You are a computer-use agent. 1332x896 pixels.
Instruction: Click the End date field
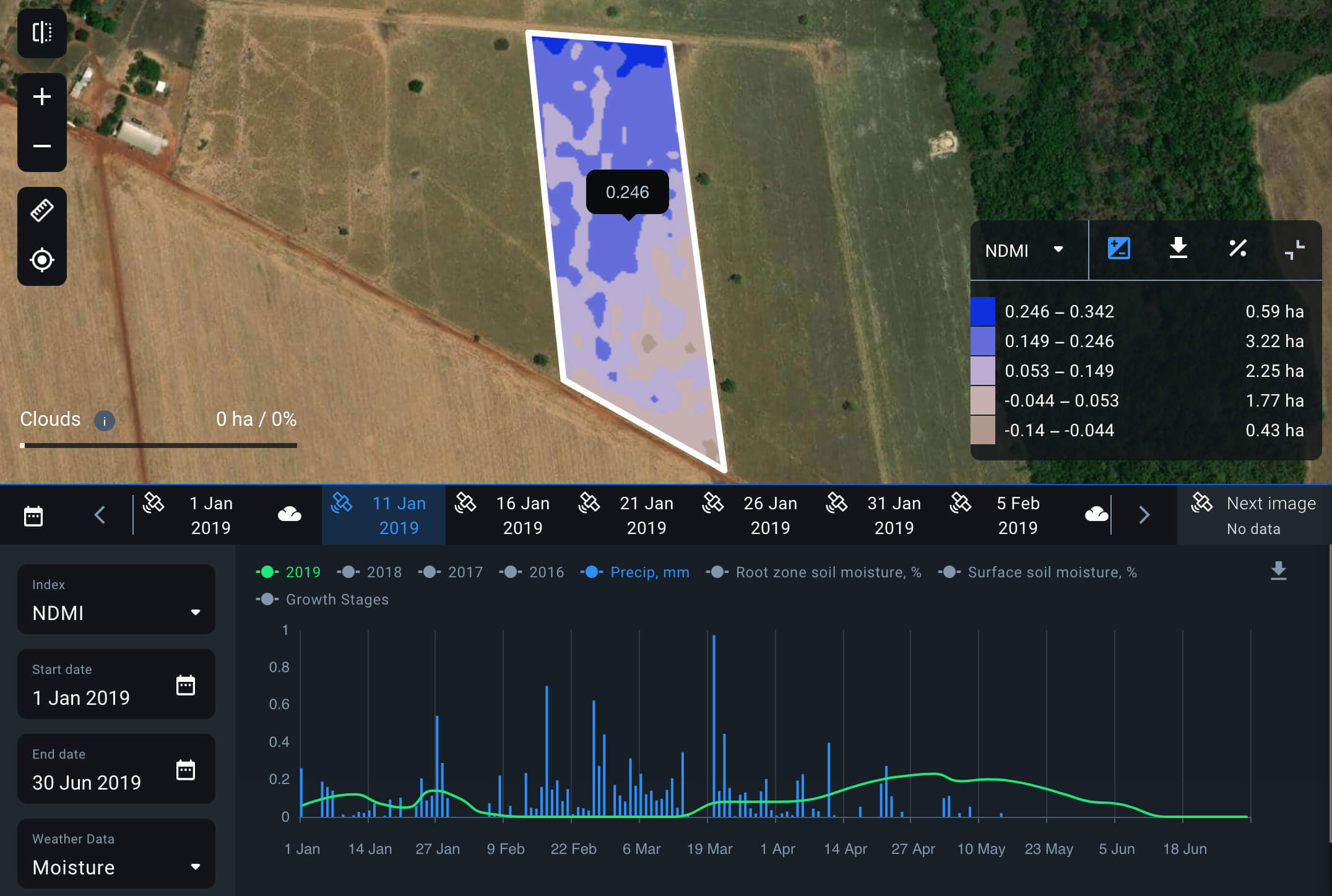click(116, 769)
